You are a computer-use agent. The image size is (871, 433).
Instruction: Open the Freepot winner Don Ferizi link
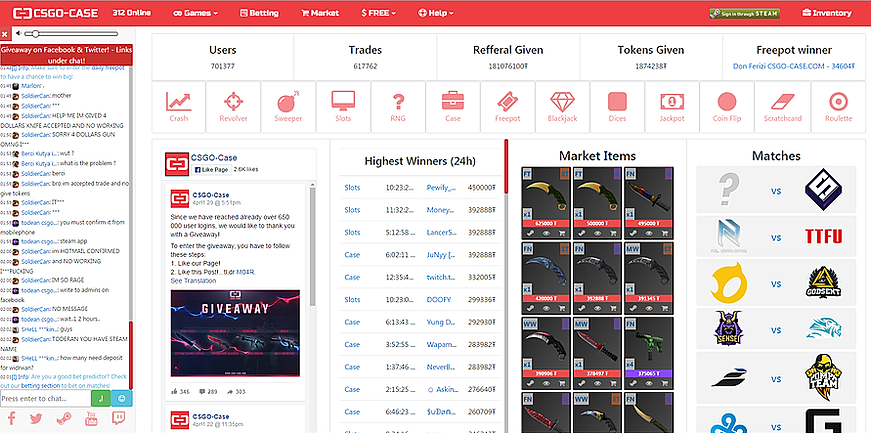point(794,66)
